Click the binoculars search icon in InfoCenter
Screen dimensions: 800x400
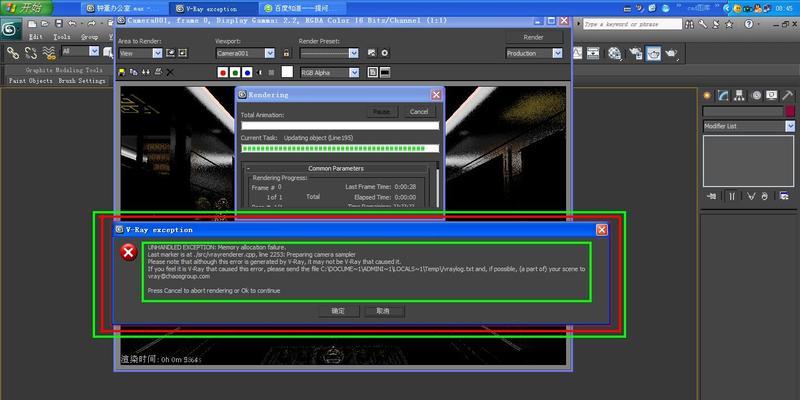coord(689,24)
